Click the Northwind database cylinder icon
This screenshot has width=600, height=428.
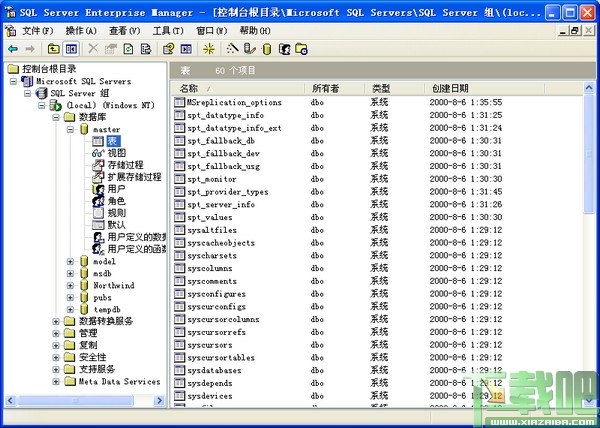coord(84,285)
